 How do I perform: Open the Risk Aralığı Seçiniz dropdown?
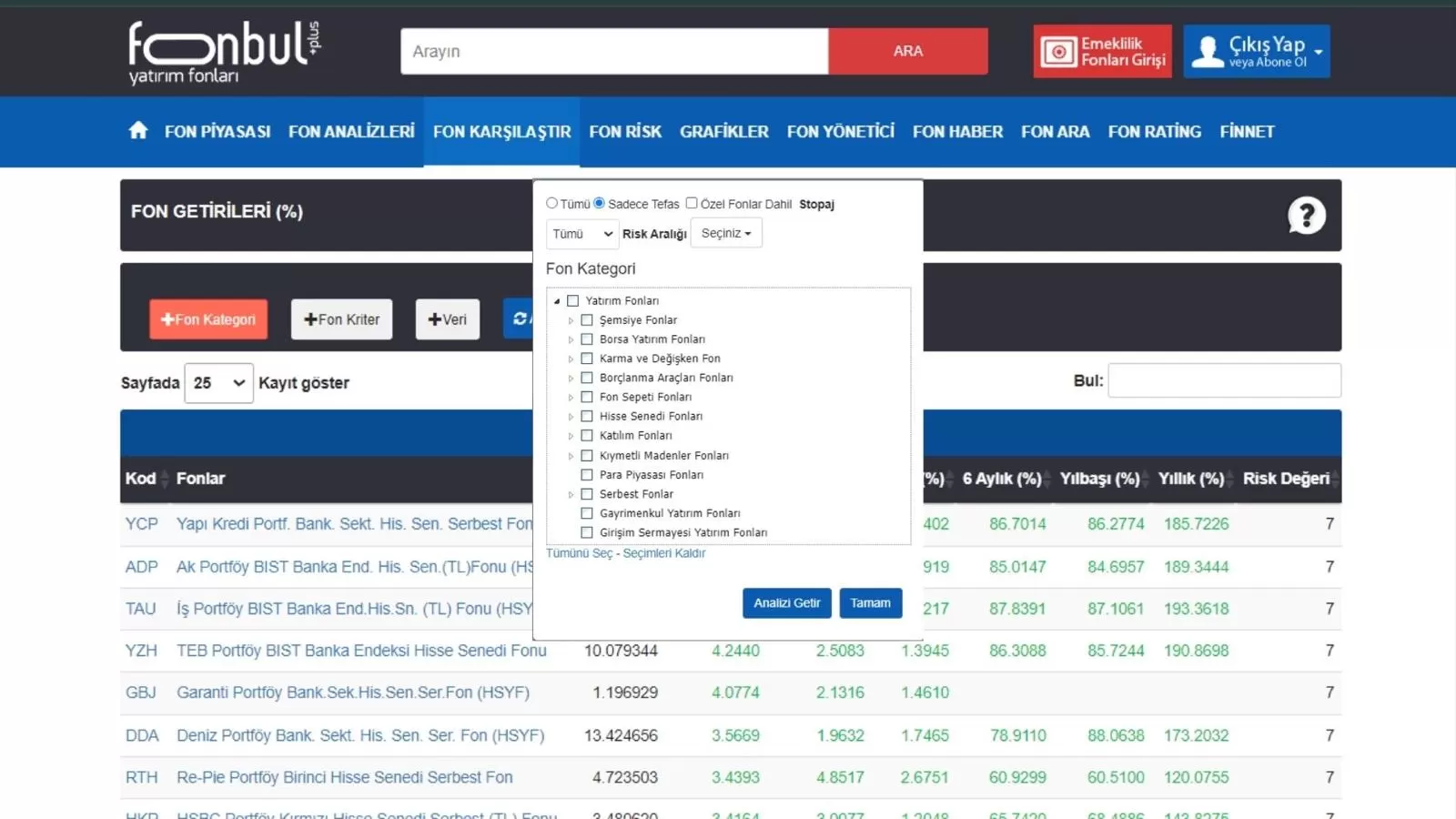click(x=725, y=234)
